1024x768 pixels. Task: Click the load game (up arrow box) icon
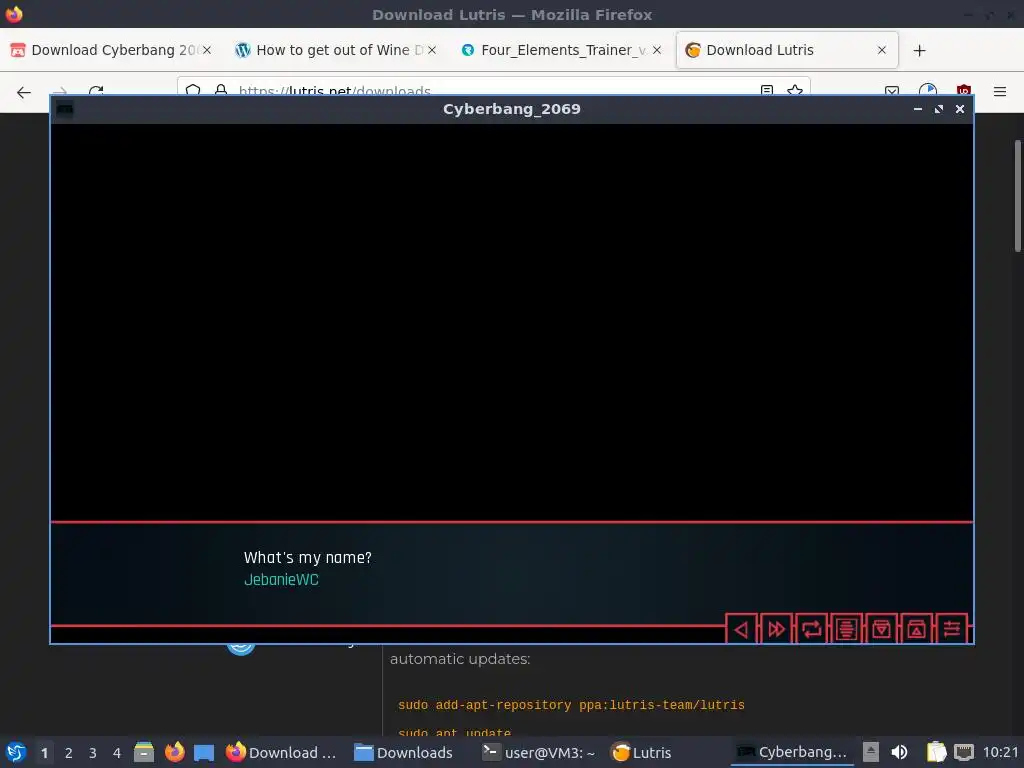click(x=916, y=629)
